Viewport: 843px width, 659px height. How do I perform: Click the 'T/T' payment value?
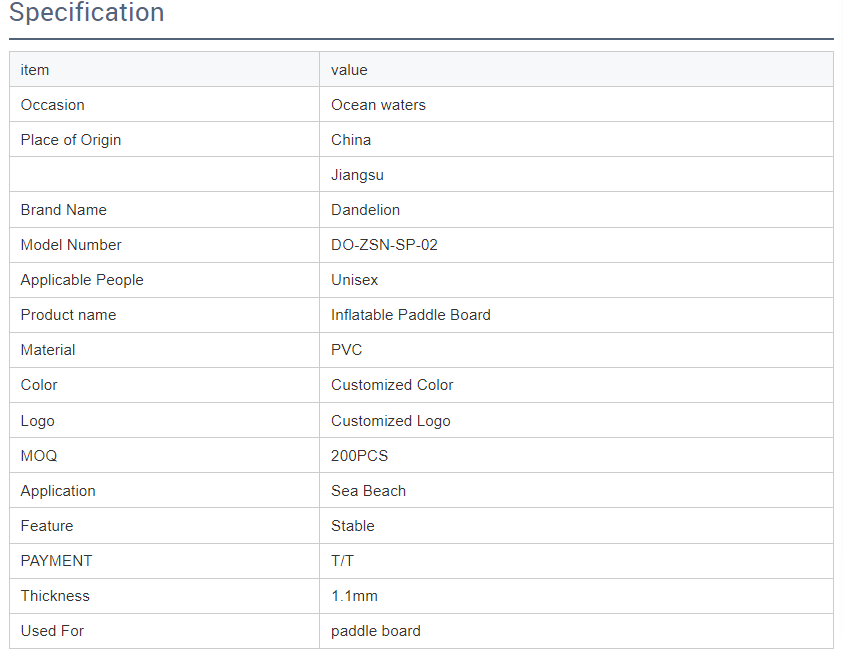click(342, 561)
